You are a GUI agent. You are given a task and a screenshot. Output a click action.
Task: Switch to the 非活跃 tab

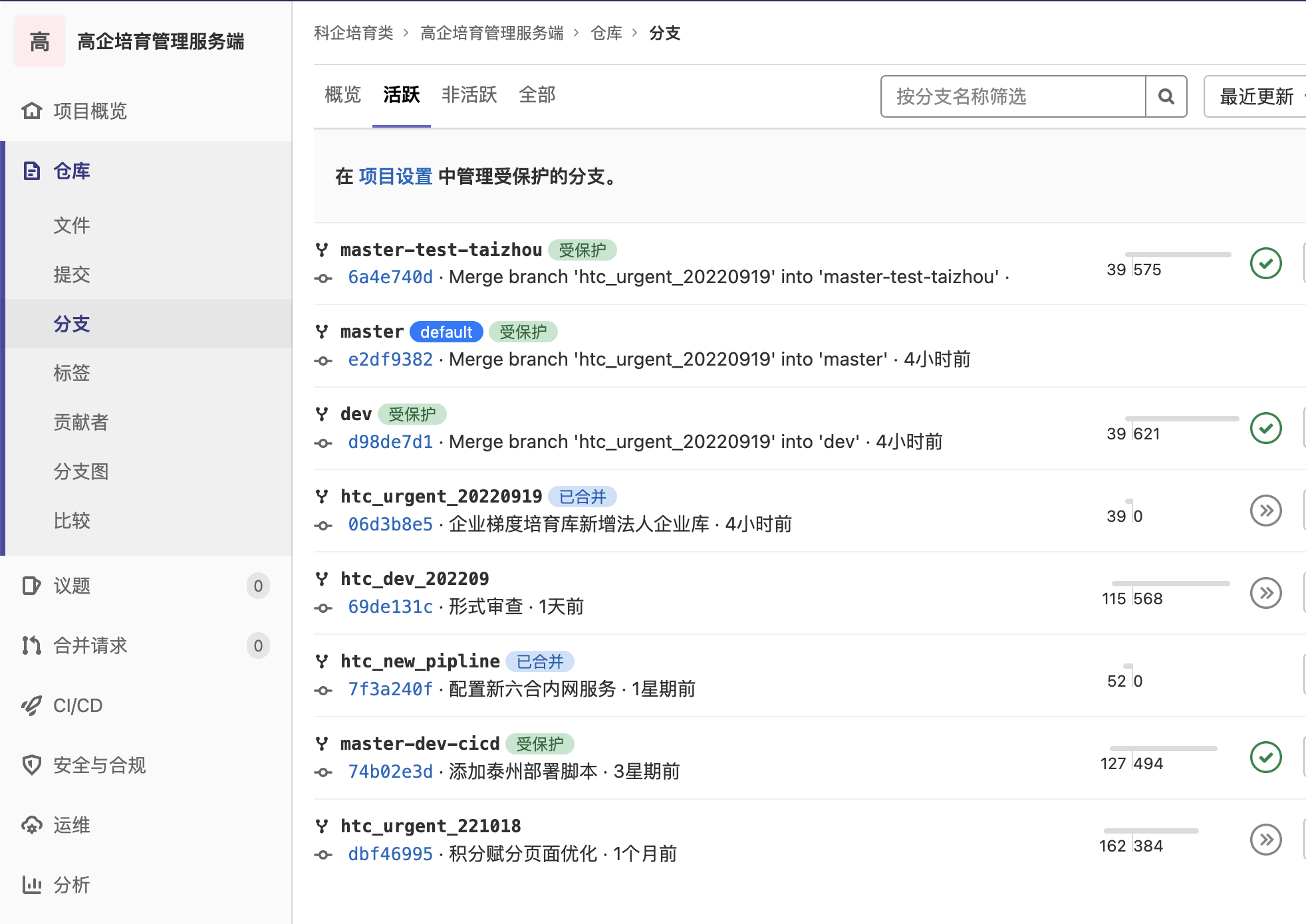pyautogui.click(x=469, y=95)
